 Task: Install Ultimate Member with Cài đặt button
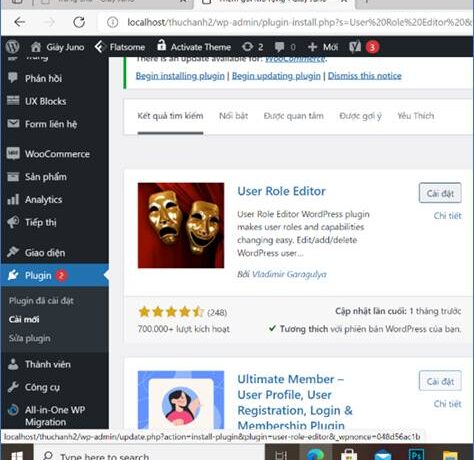(x=440, y=381)
